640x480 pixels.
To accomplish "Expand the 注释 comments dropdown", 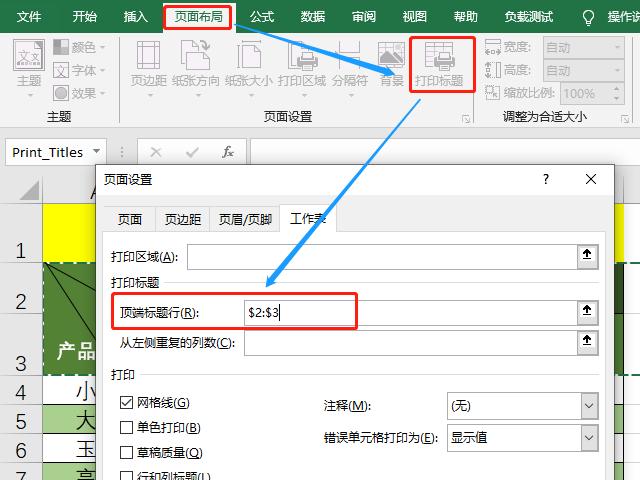I will (x=589, y=406).
